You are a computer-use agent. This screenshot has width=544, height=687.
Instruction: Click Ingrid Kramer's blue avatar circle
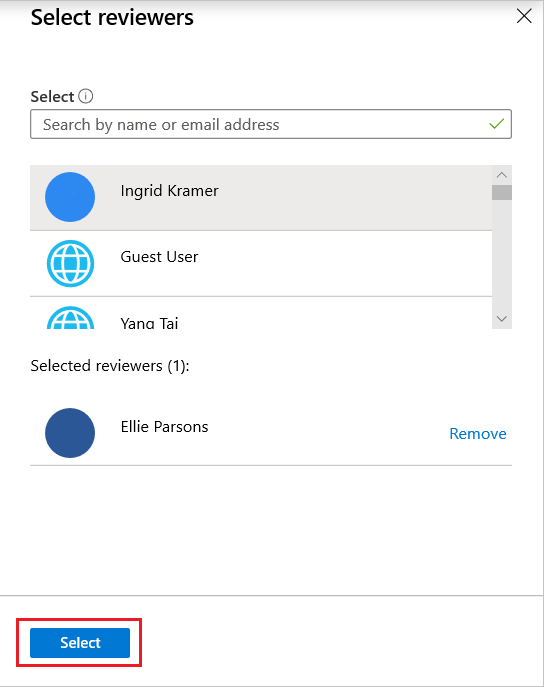70,197
